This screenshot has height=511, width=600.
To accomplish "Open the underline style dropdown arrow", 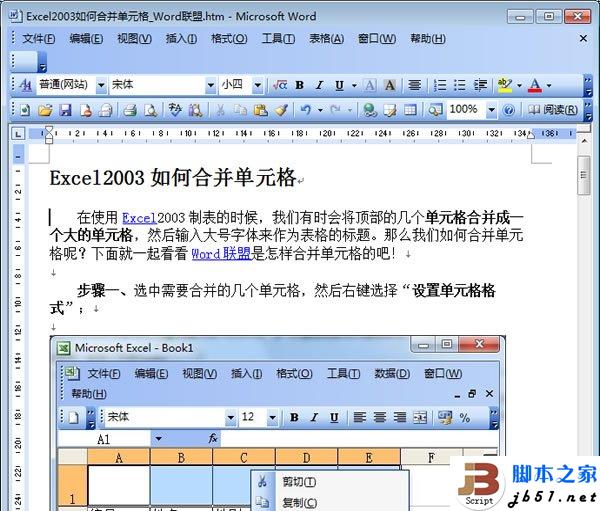I will [x=354, y=85].
